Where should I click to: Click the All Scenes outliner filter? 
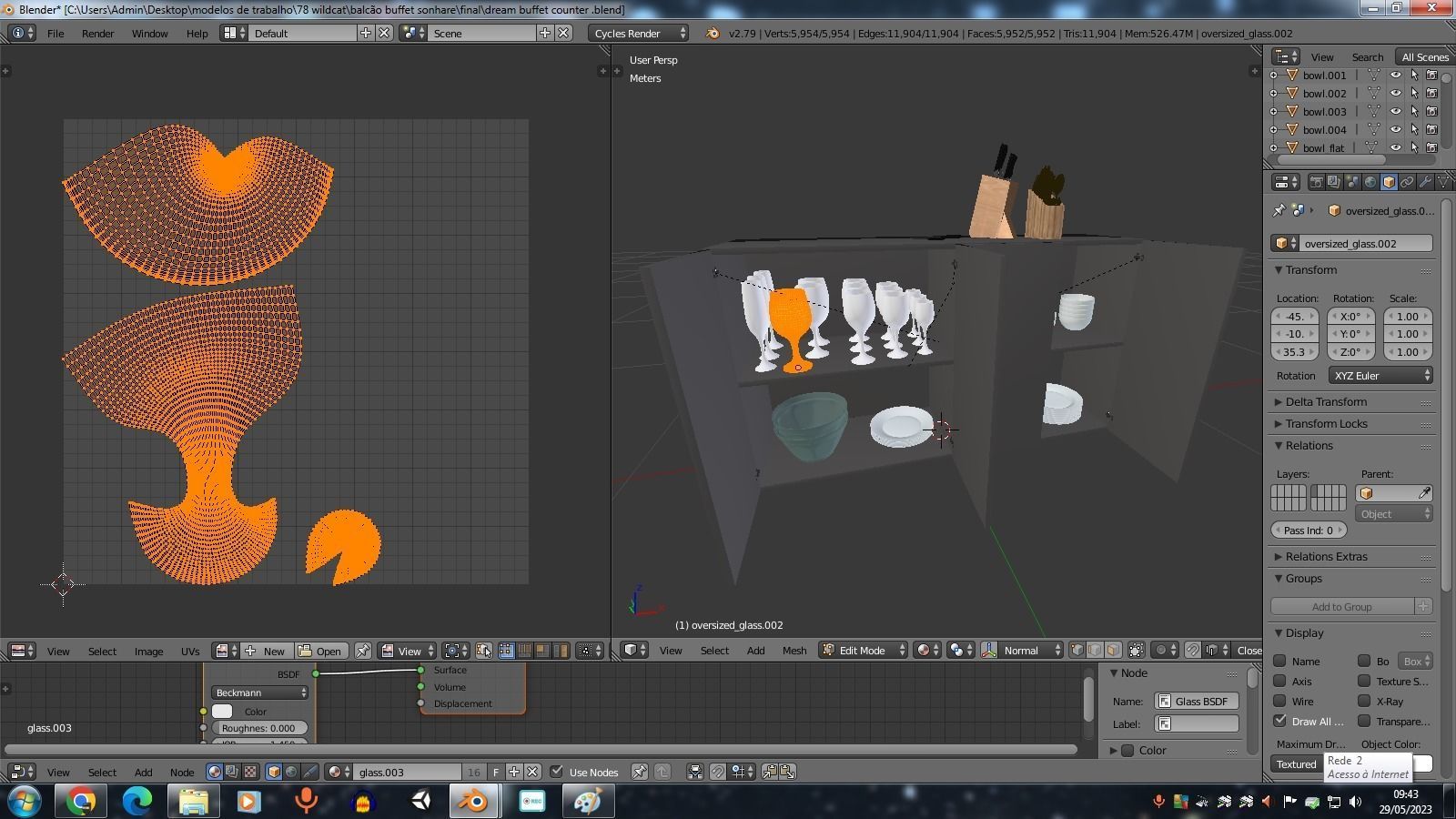tap(1425, 56)
